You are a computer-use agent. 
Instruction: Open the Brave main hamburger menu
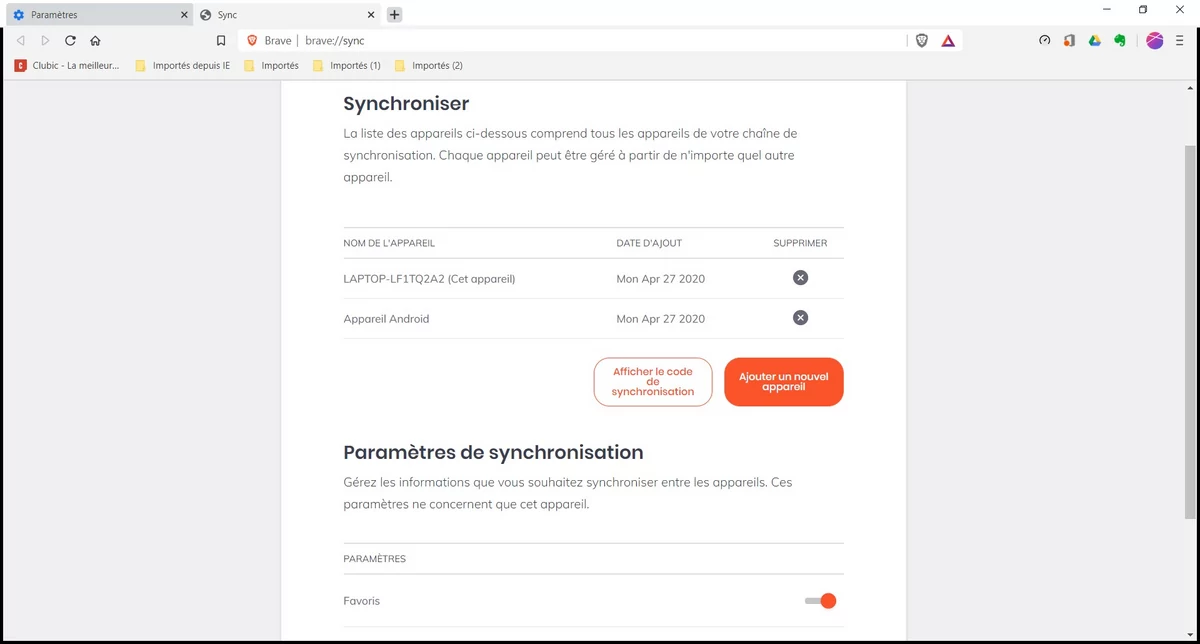point(1180,41)
